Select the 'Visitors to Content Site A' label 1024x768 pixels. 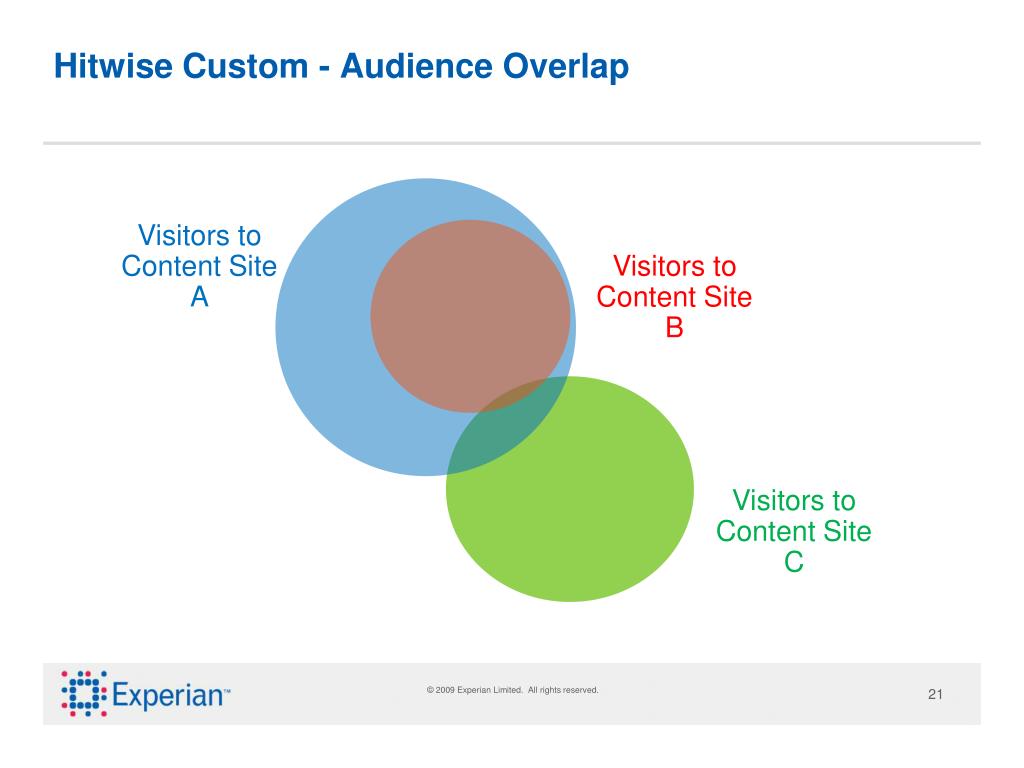point(199,266)
